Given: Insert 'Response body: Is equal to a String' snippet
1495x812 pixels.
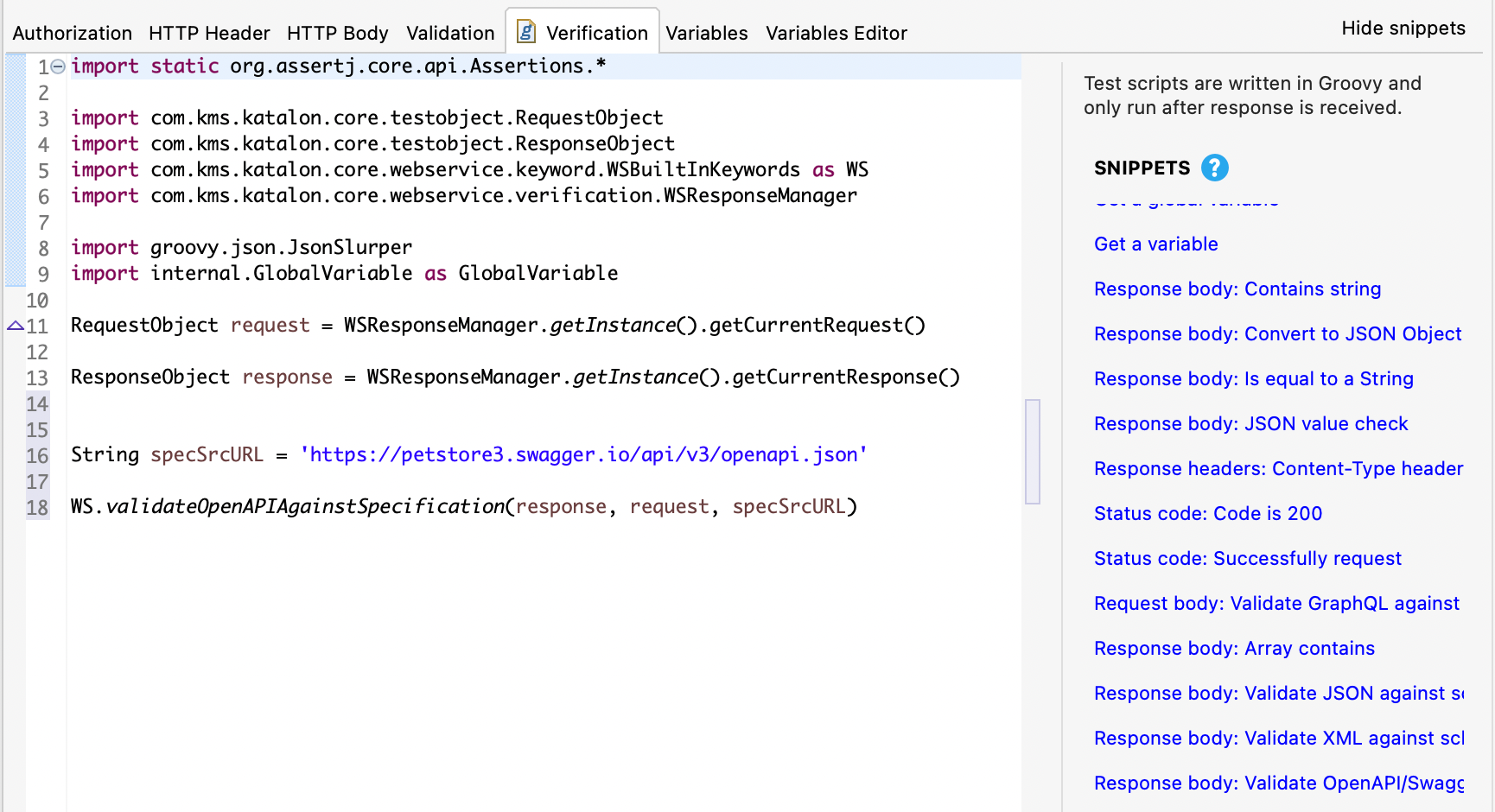Looking at the screenshot, I should point(1254,378).
